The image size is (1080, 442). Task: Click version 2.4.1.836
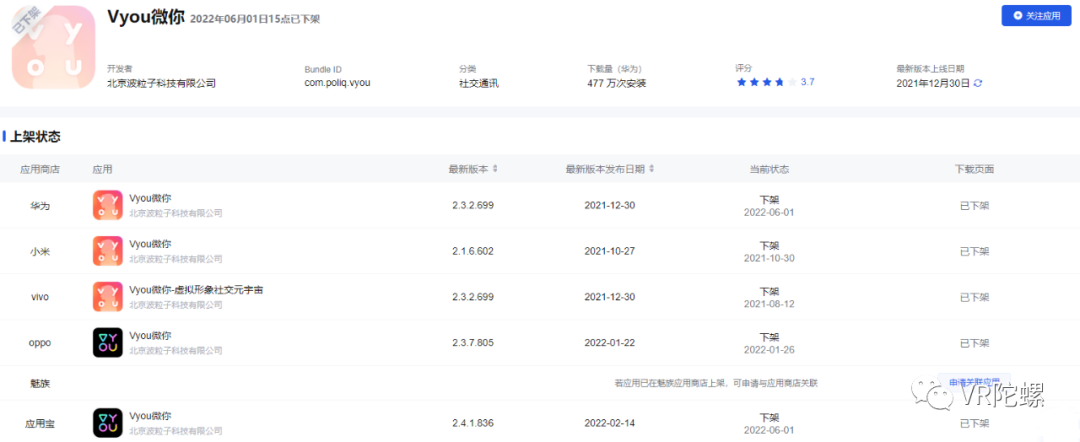472,423
